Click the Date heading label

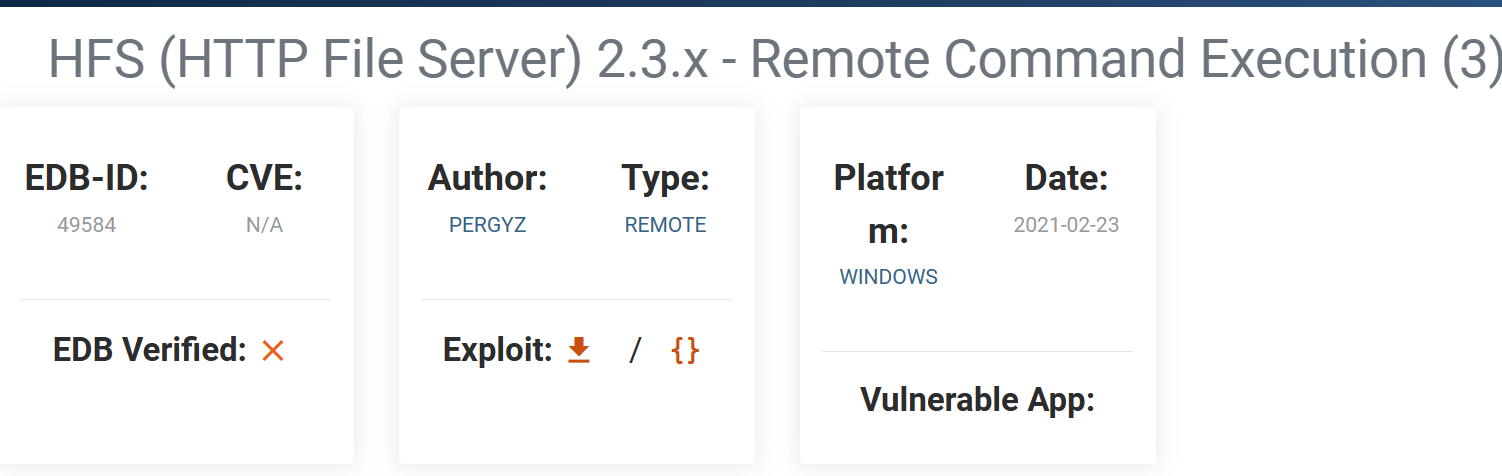point(1066,178)
